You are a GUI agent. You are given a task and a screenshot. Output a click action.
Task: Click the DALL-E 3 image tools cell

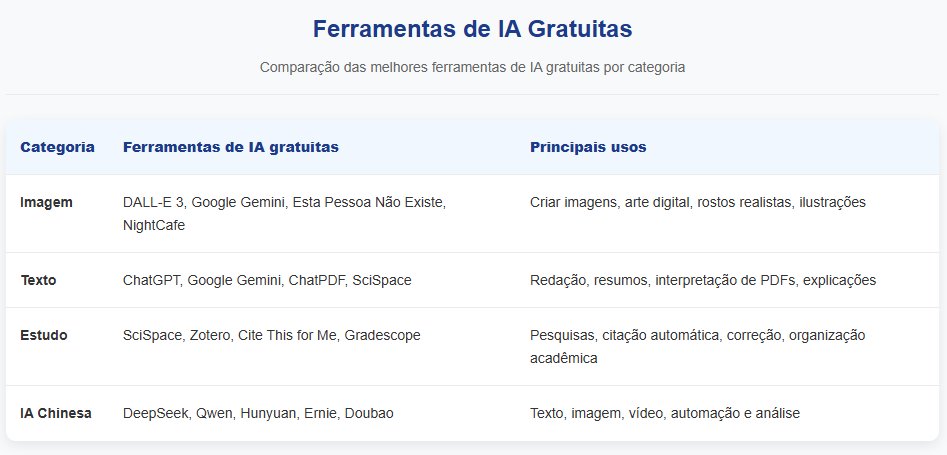(x=284, y=213)
